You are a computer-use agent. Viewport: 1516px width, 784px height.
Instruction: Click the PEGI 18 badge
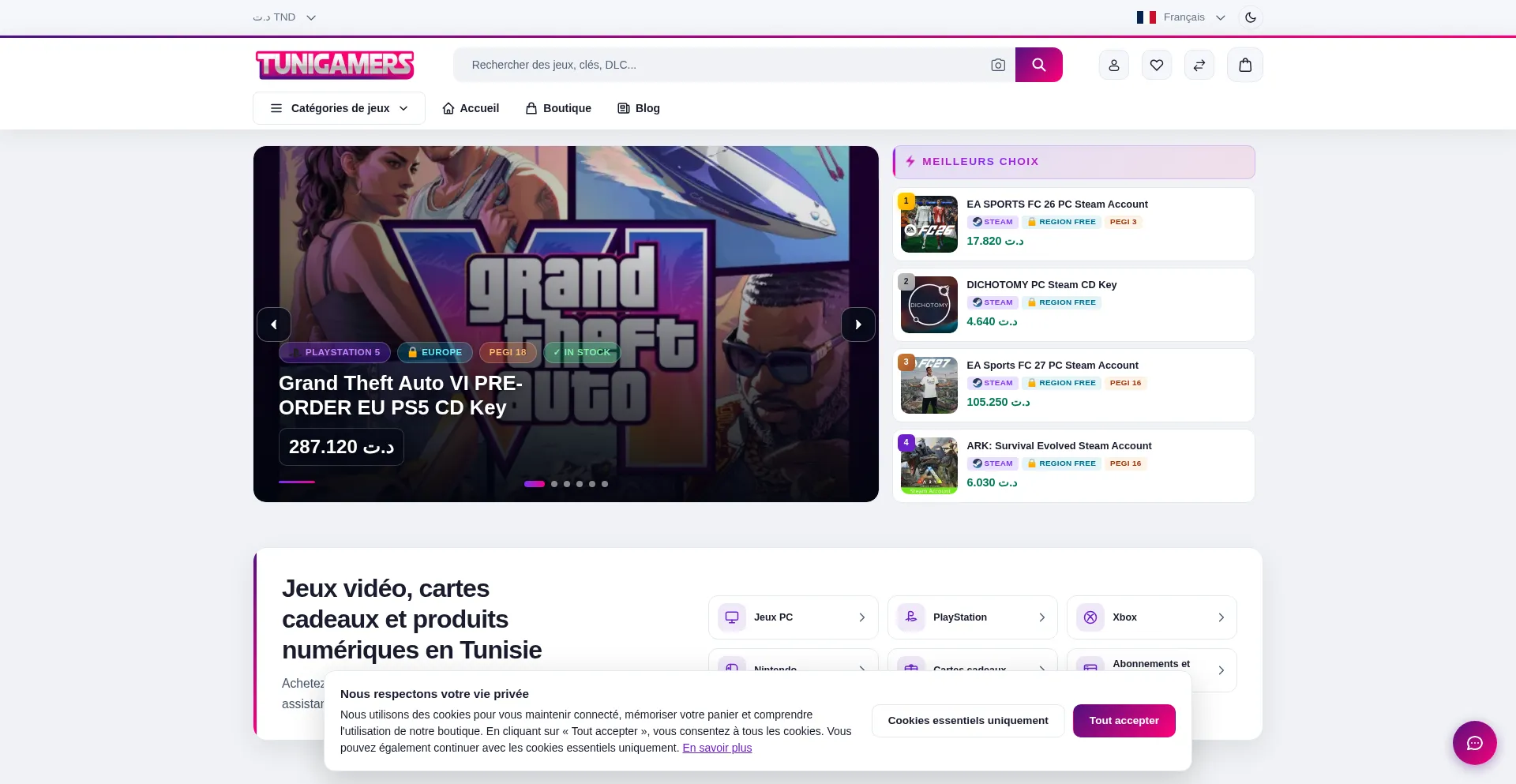point(508,352)
